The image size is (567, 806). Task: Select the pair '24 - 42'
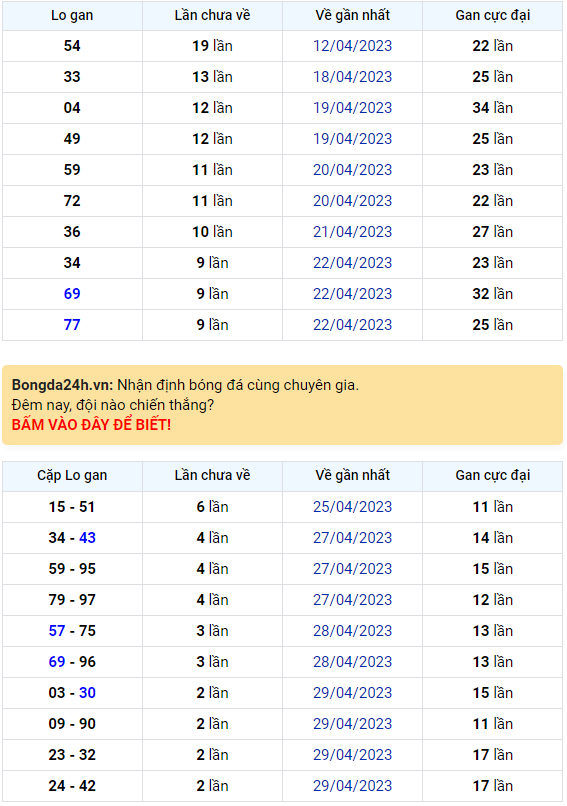pyautogui.click(x=72, y=785)
